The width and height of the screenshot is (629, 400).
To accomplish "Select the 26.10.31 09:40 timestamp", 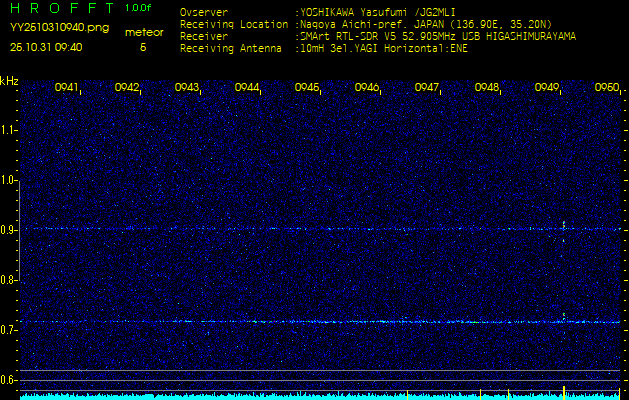I will [x=46, y=47].
